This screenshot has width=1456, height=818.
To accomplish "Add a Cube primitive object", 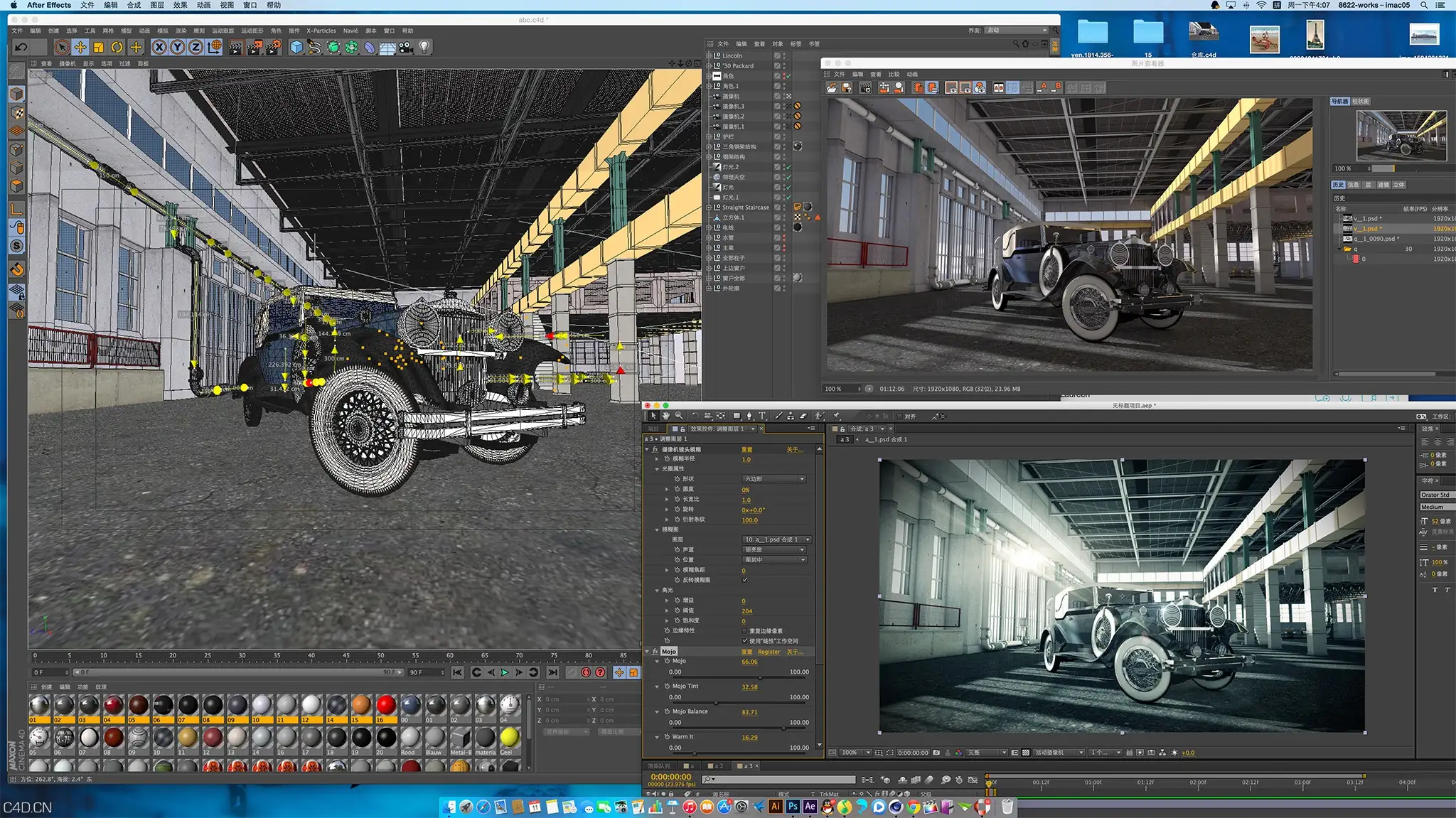I will 296,48.
